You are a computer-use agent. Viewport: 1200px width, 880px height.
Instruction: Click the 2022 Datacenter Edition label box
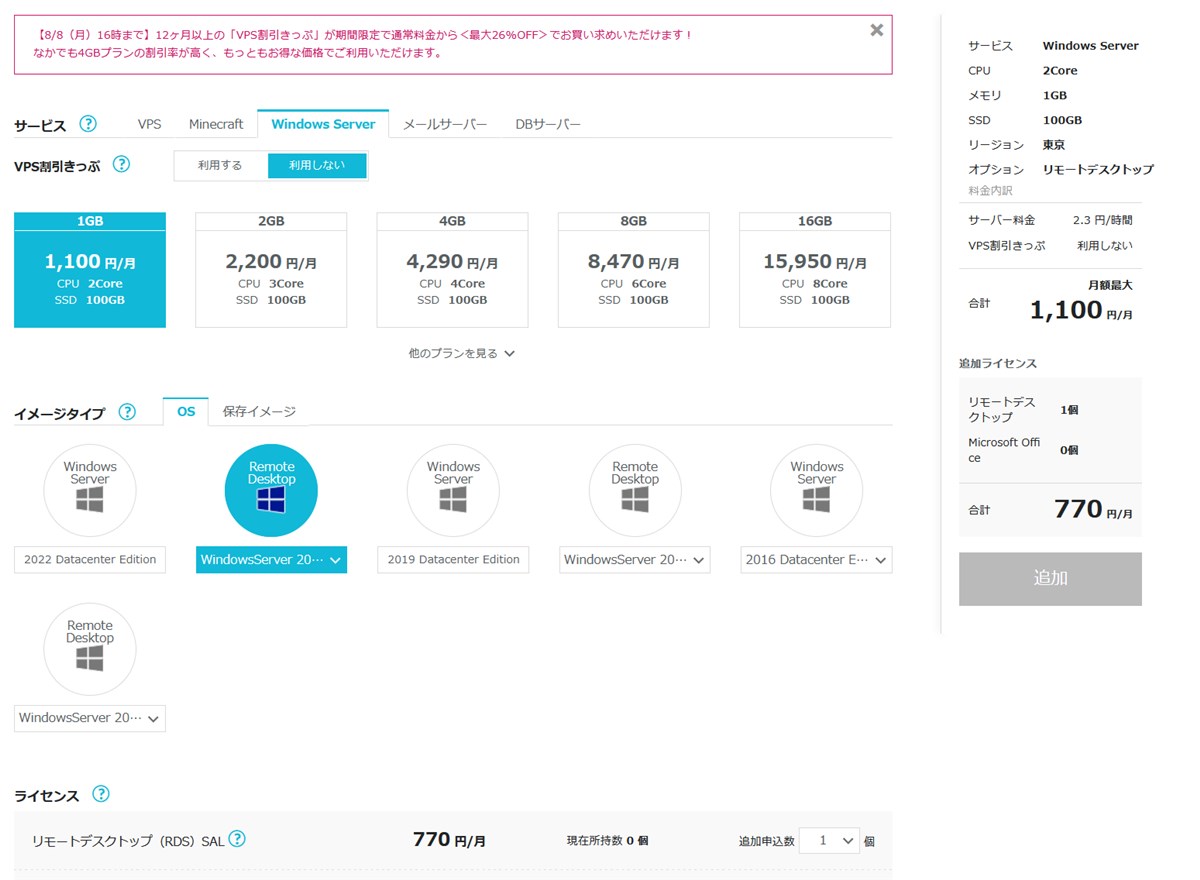coord(90,560)
